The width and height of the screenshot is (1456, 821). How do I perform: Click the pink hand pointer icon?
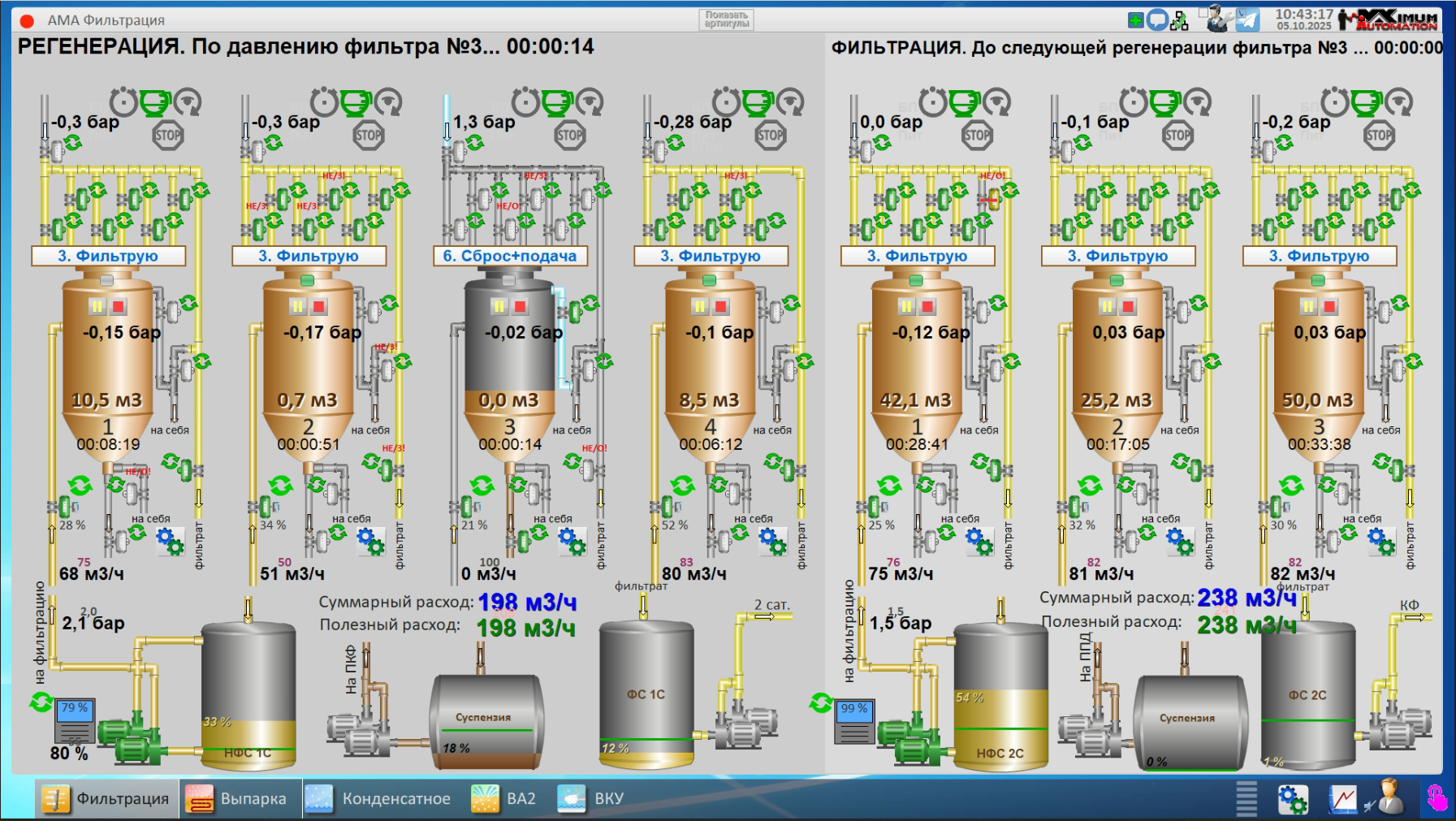tap(1437, 798)
